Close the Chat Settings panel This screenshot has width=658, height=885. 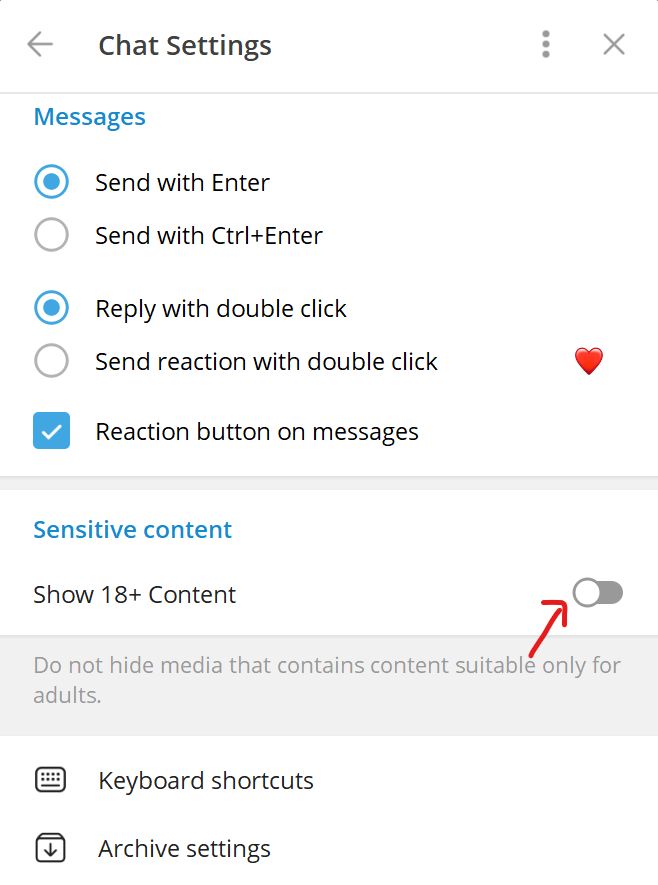point(614,45)
